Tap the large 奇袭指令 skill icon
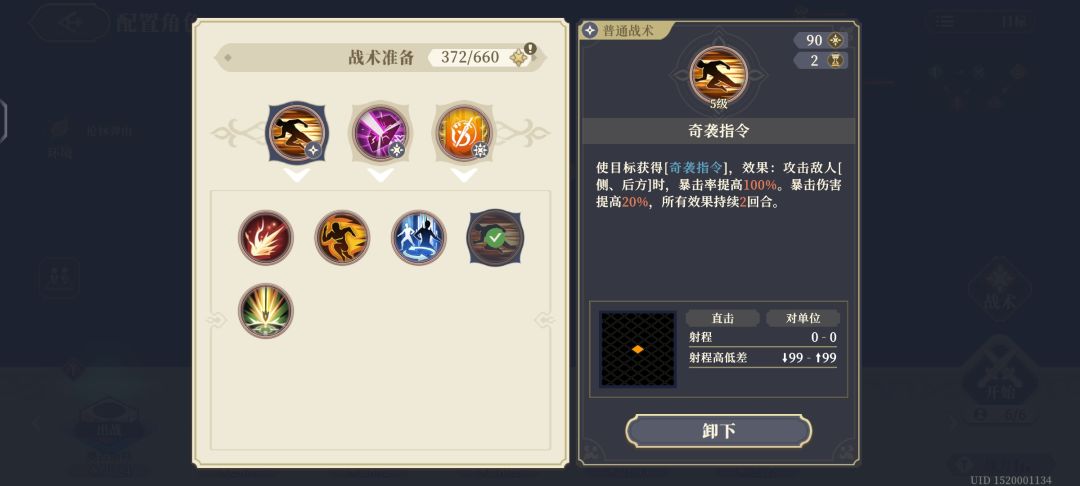The width and height of the screenshot is (1080, 486). click(718, 74)
